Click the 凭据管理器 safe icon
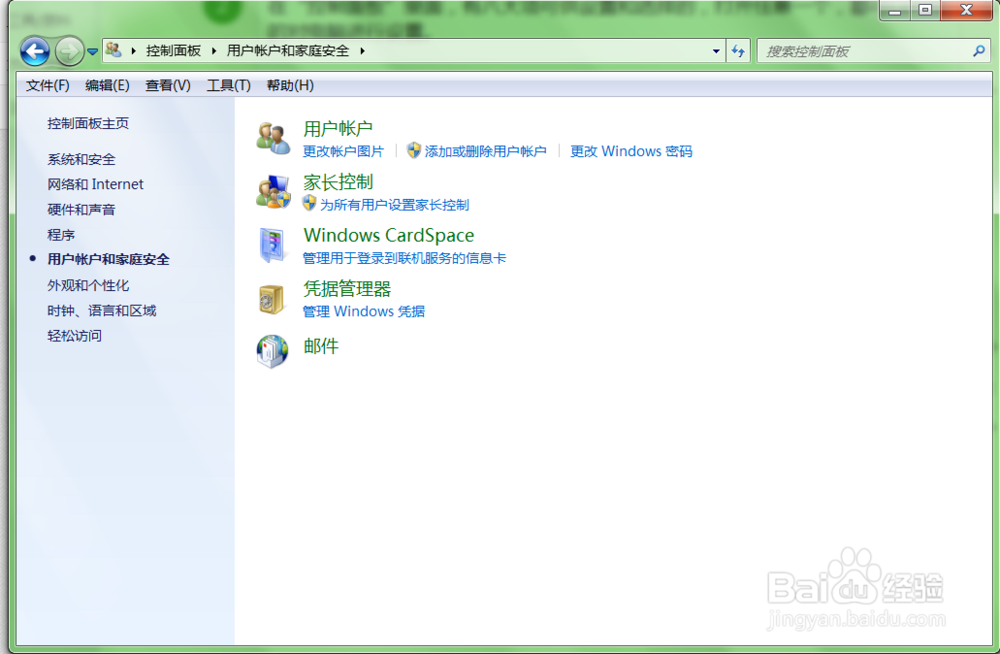This screenshot has height=654, width=1000. pos(272,299)
